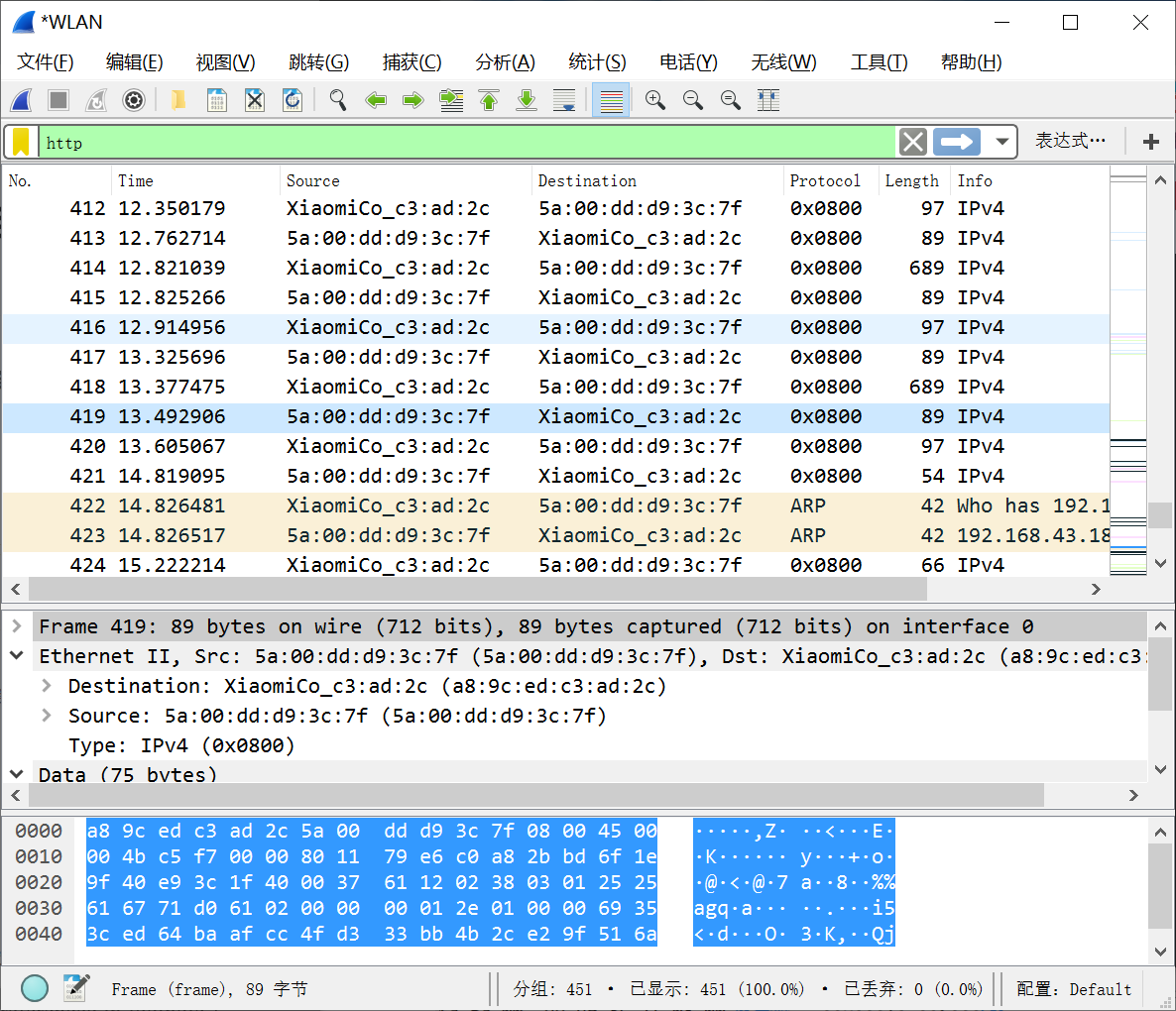
Task: Expand the Source 5a:00:dd:d9:3c:7f field
Action: tap(47, 716)
